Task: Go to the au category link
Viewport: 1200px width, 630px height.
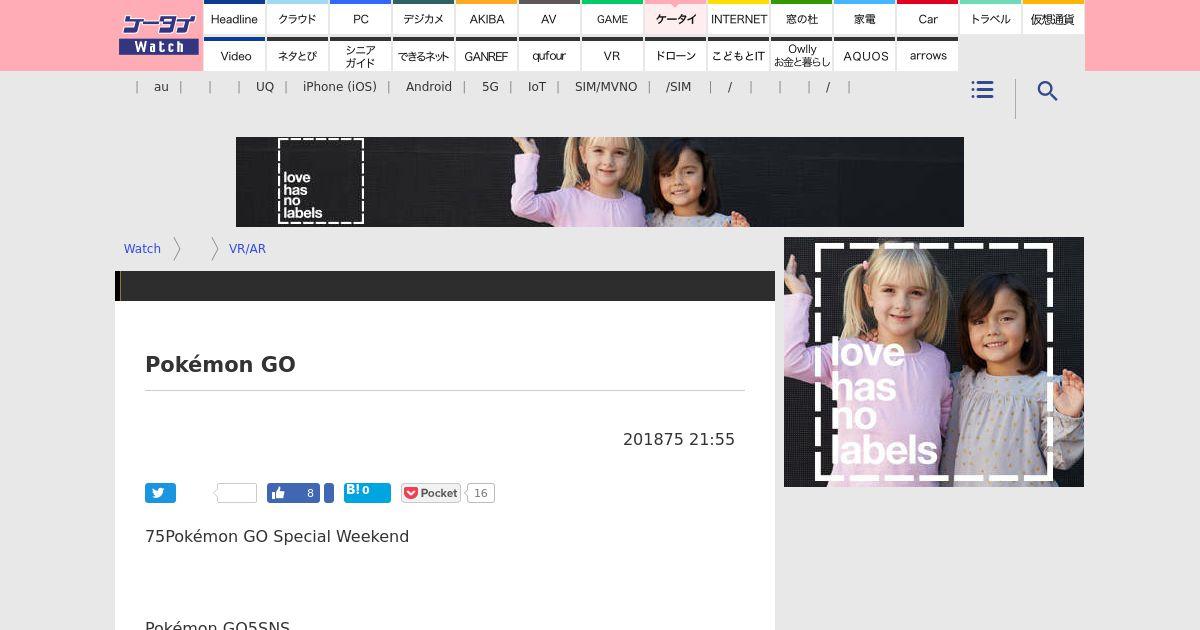Action: [x=161, y=87]
